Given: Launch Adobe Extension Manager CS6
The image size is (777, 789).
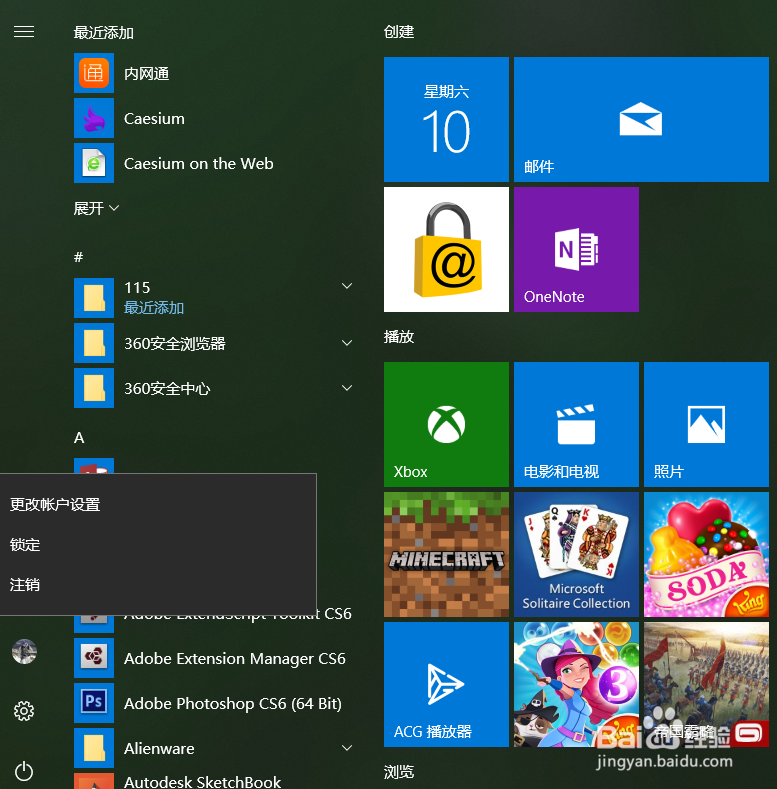Looking at the screenshot, I should point(214,658).
